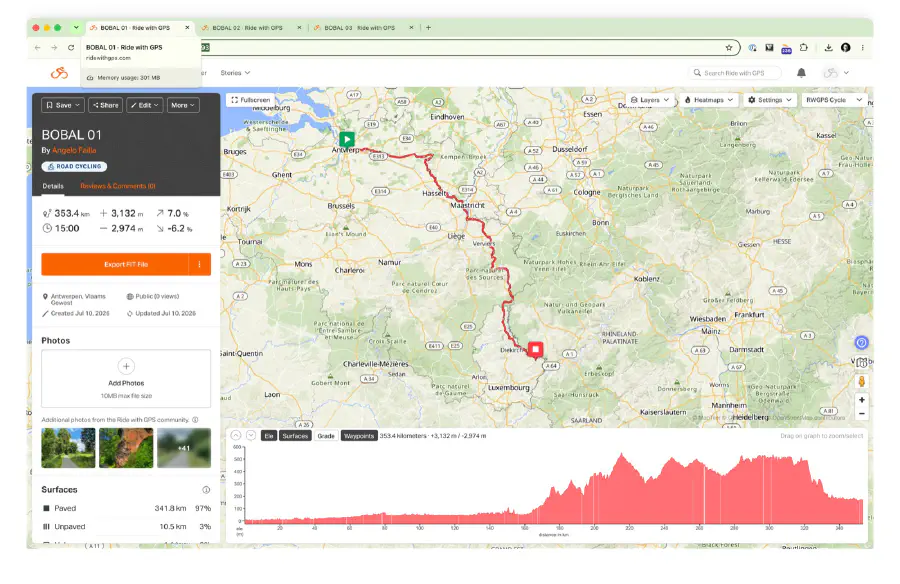The width and height of the screenshot is (900, 584).
Task: Click the ROAD CYCLING tag badge
Action: click(74, 167)
